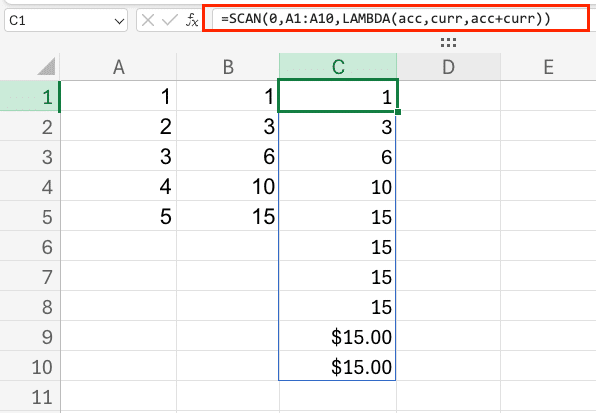
Task: Select row 6 header
Action: click(x=30, y=246)
